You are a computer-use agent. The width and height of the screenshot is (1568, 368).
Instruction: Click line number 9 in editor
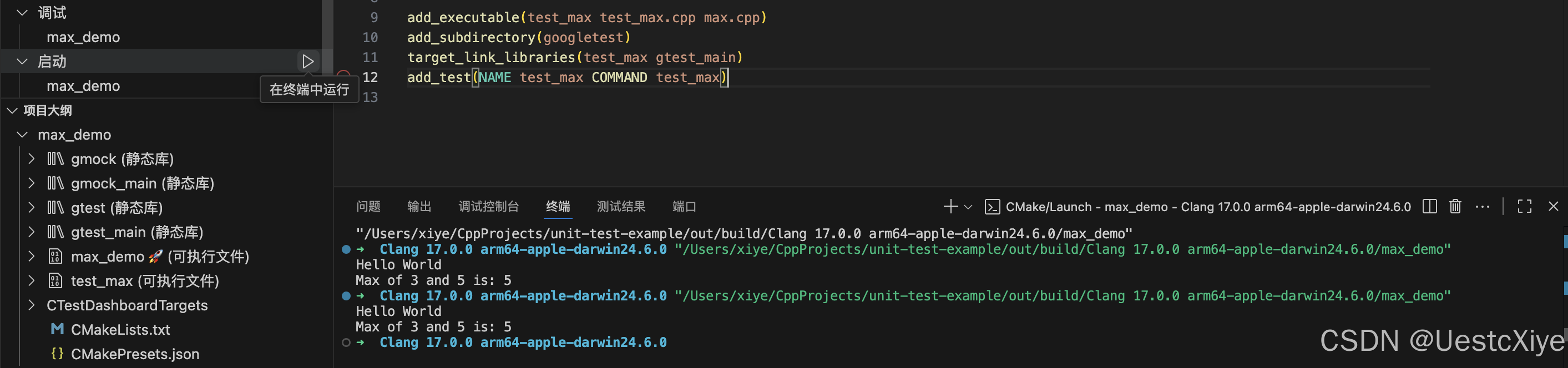[374, 18]
